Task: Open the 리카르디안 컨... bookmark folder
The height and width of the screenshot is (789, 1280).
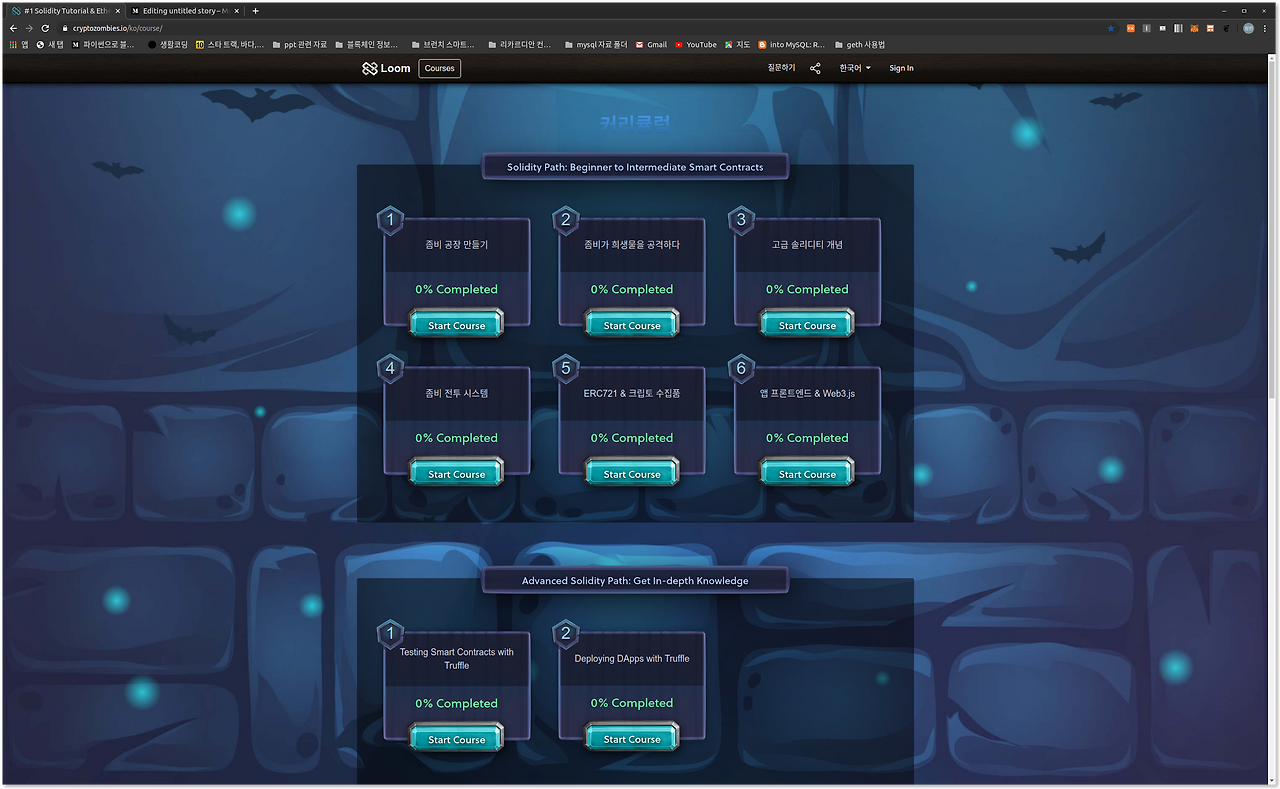Action: coord(520,44)
